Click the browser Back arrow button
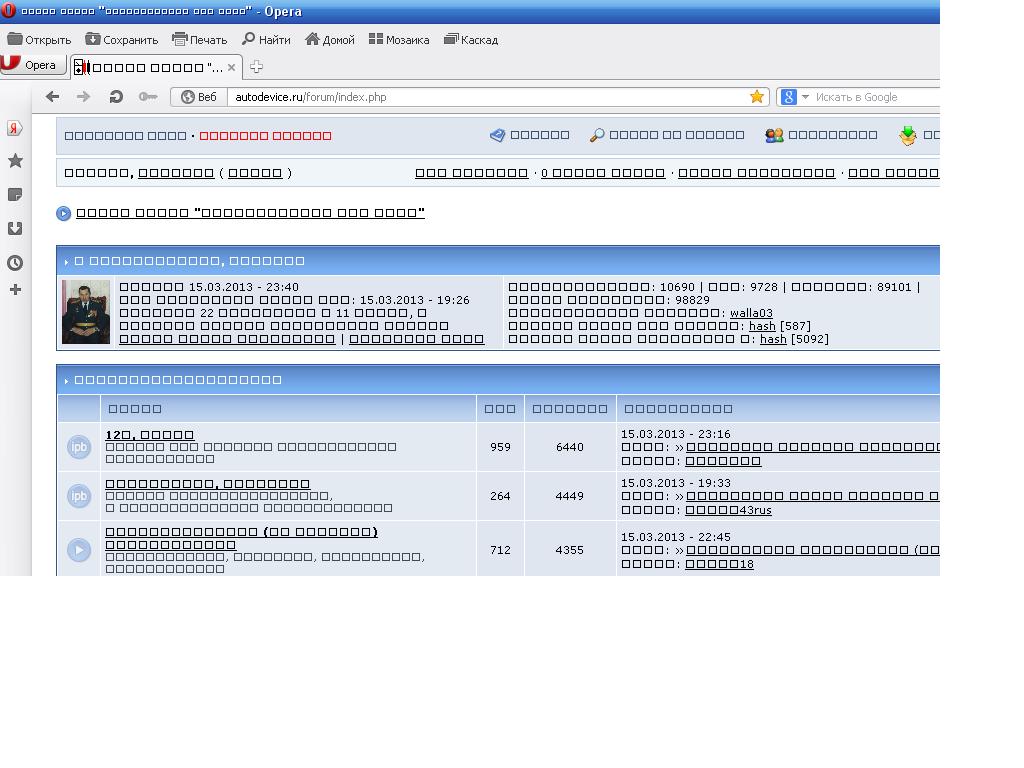Image resolution: width=1024 pixels, height=768 pixels. (x=53, y=97)
